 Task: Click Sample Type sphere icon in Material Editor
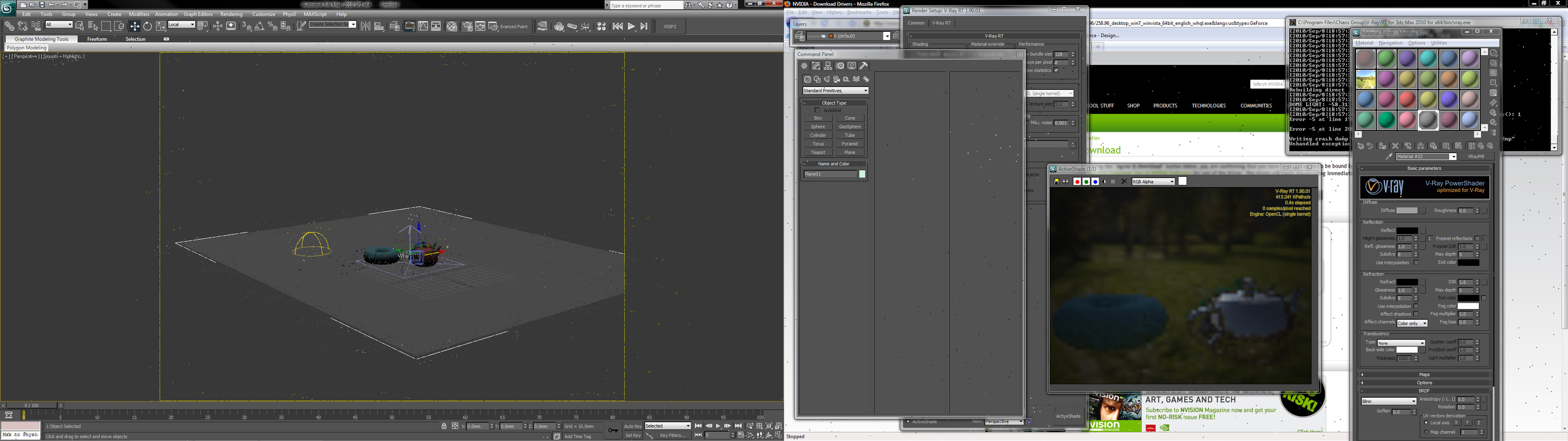pyautogui.click(x=1494, y=53)
